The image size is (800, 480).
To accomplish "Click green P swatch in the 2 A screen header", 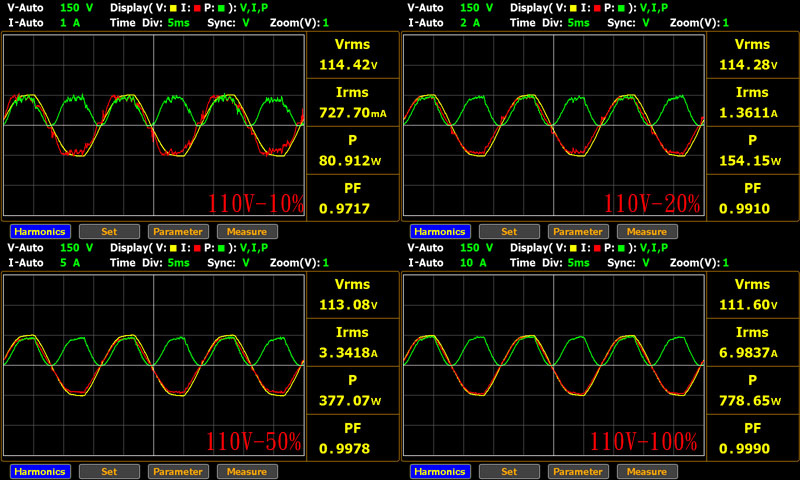I will point(621,8).
